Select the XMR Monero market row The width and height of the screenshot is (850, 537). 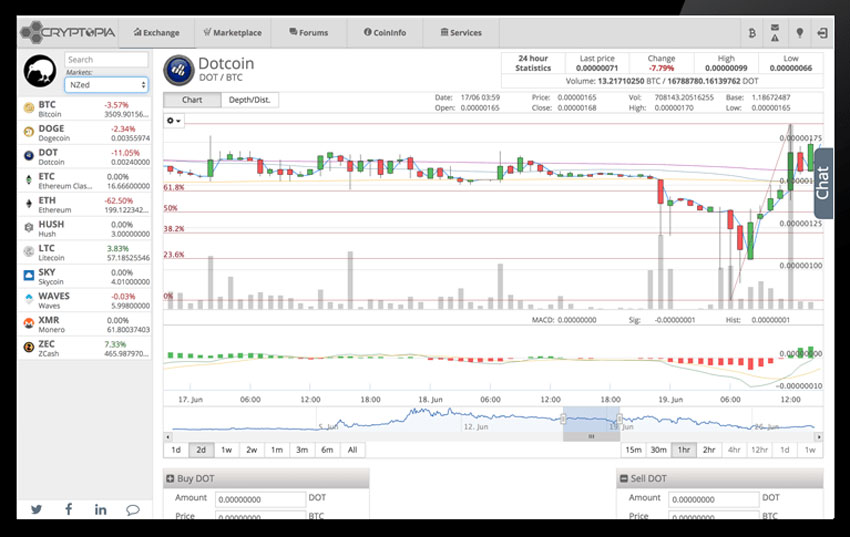click(85, 324)
